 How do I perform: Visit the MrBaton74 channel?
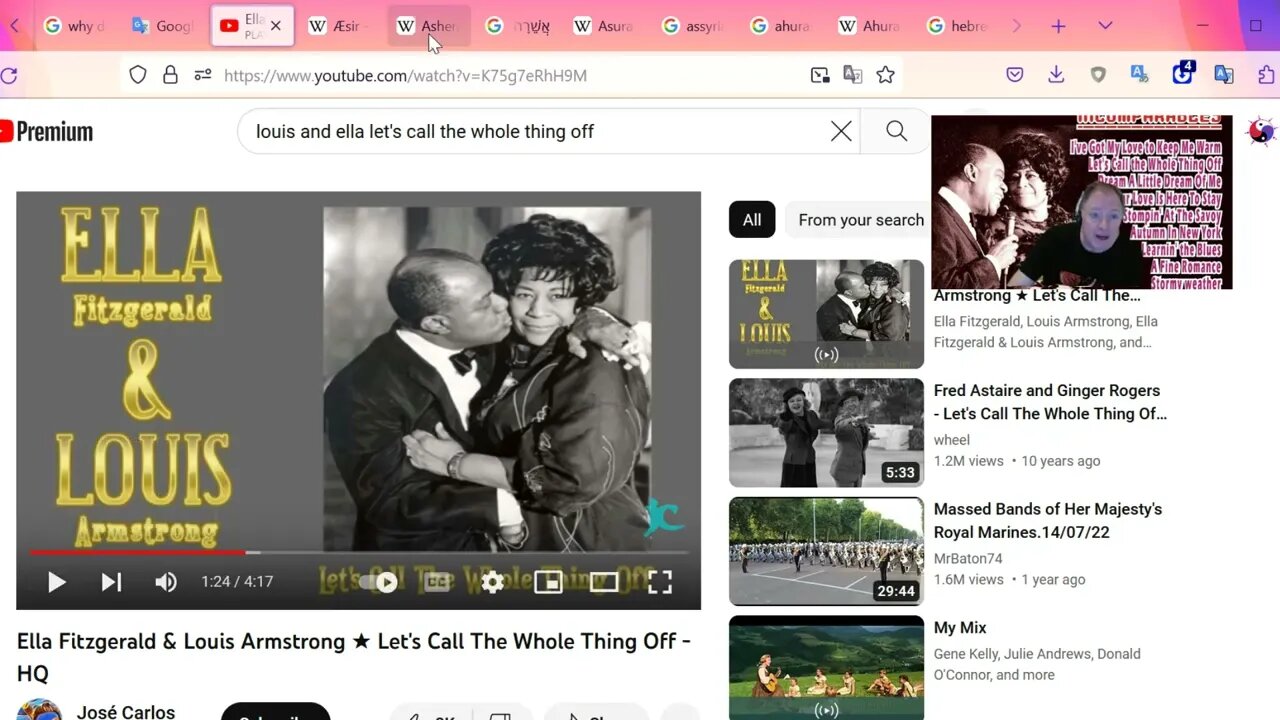(x=968, y=558)
